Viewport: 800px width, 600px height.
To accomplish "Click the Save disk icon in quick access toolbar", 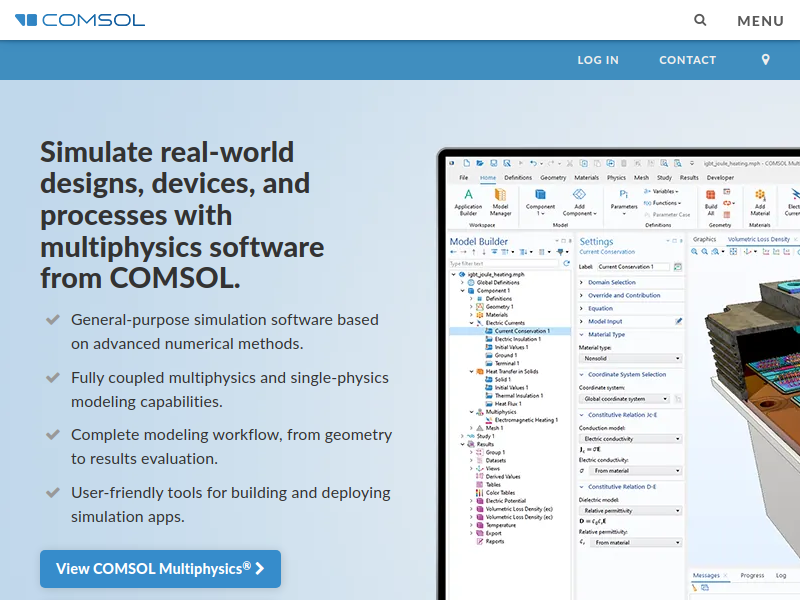I will (493, 163).
